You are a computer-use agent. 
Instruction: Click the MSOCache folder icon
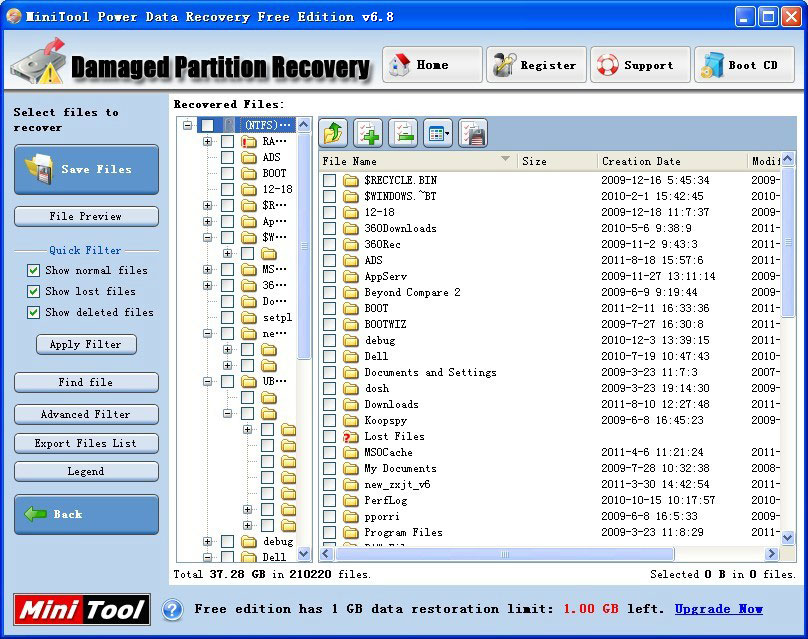(351, 452)
